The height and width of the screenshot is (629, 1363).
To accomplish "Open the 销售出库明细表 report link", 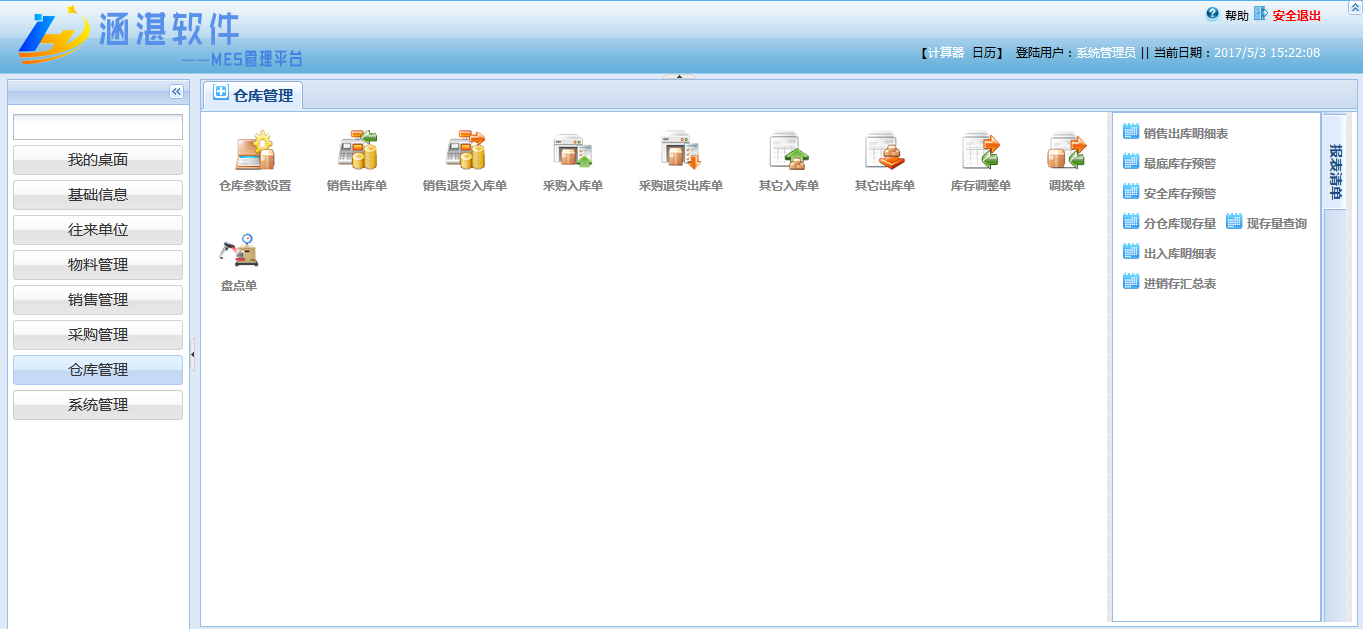I will 1185,133.
